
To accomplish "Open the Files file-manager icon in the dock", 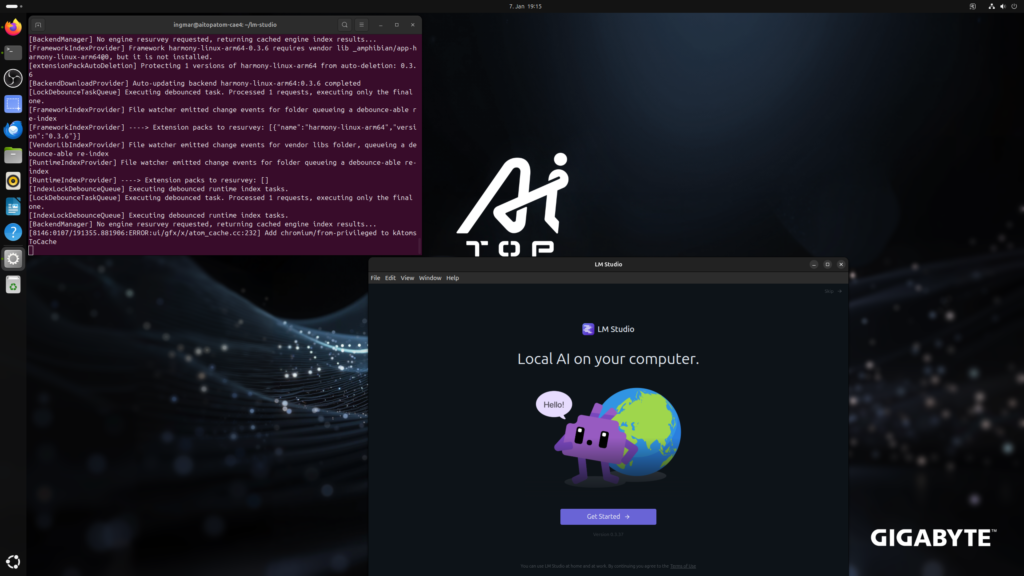I will 12,155.
